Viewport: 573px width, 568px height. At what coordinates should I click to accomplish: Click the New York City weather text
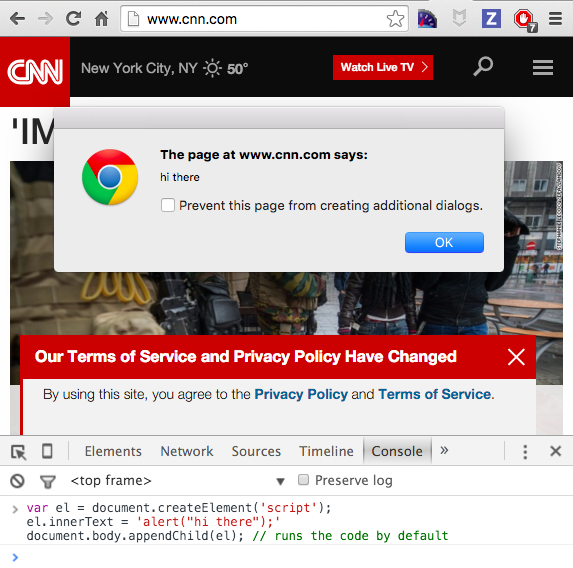tap(139, 68)
